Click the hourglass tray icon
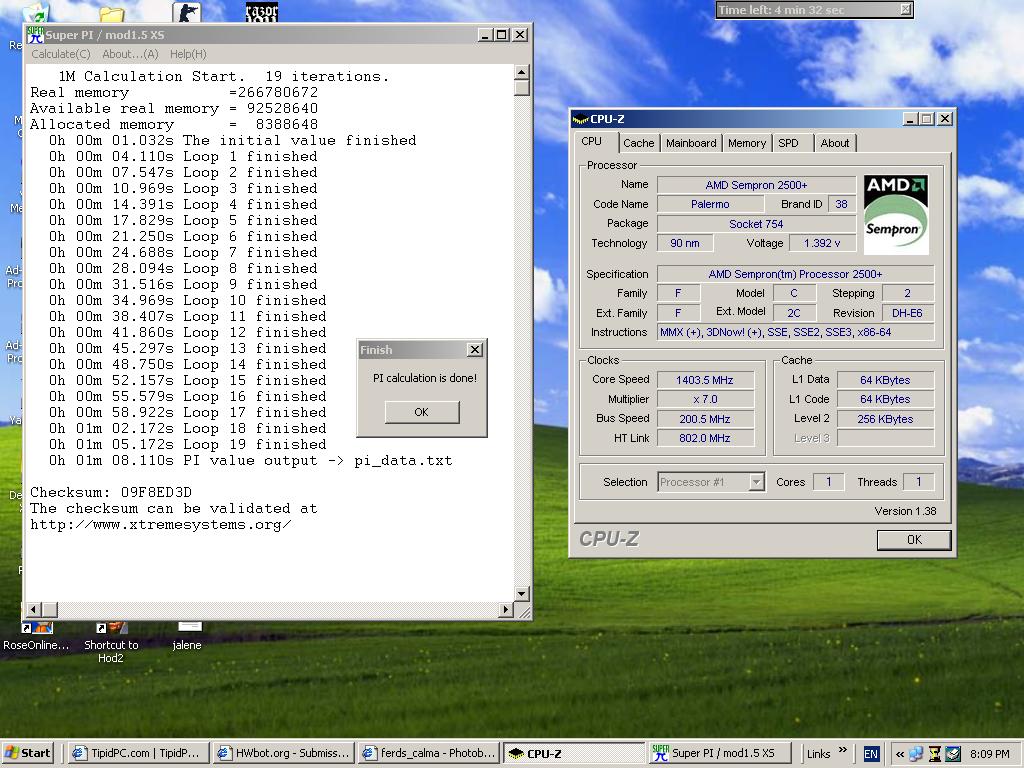1024x768 pixels. point(935,754)
